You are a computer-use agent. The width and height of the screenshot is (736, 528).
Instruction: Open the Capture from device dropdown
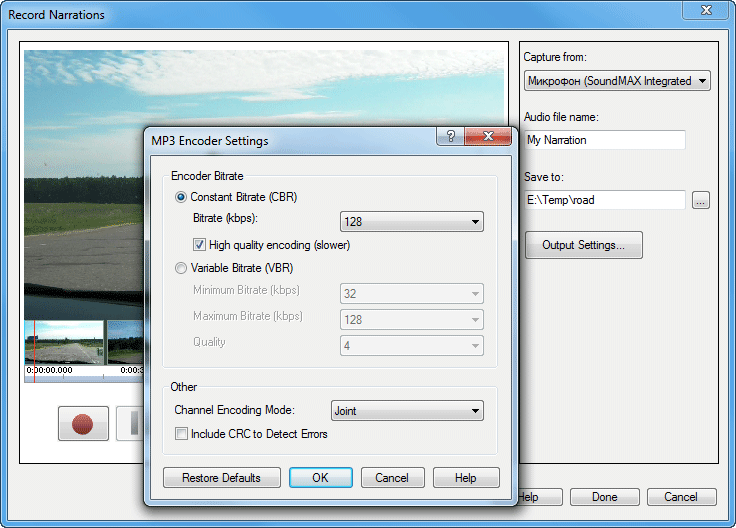tap(617, 81)
